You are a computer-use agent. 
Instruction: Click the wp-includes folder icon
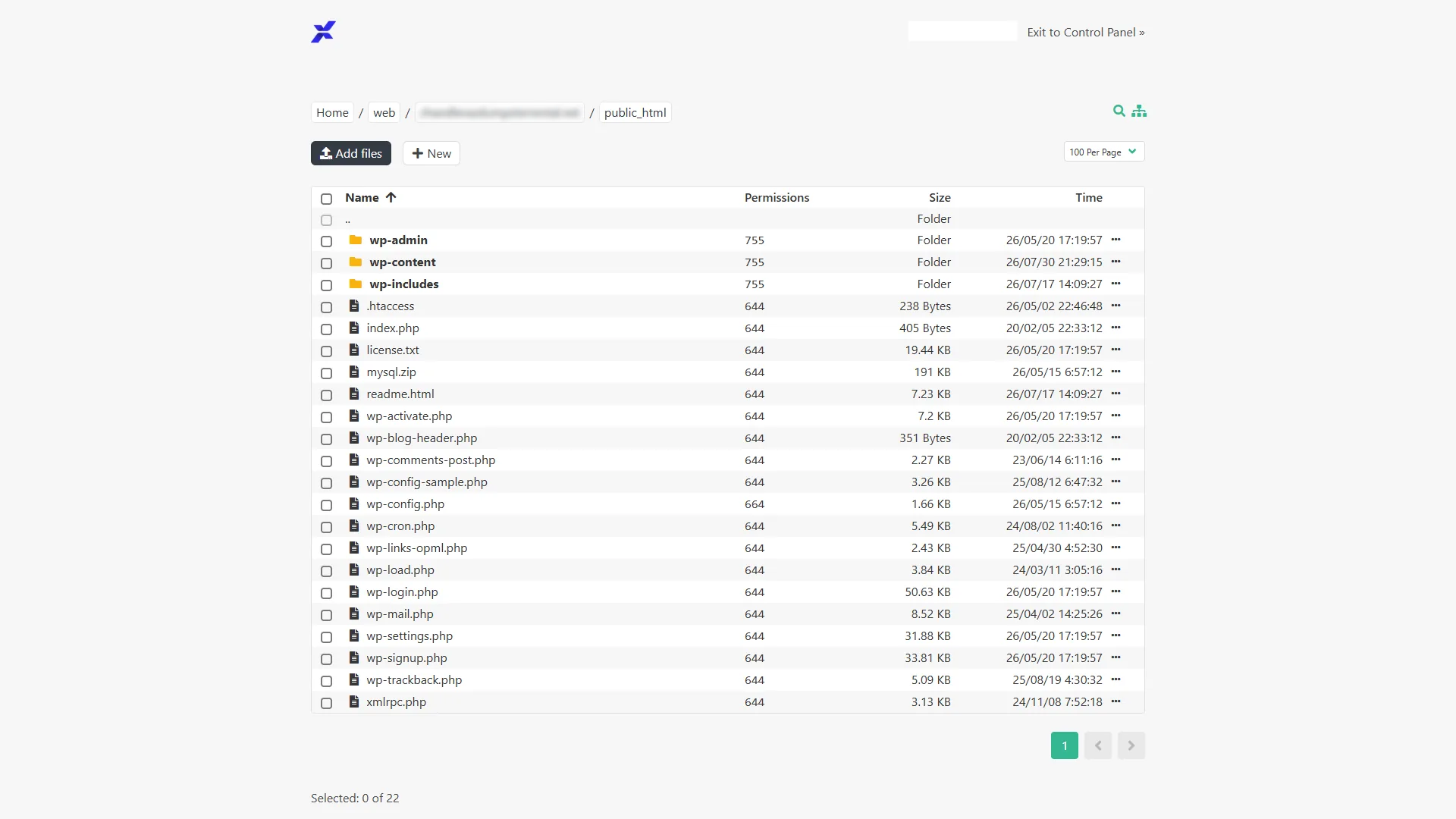[x=355, y=284]
